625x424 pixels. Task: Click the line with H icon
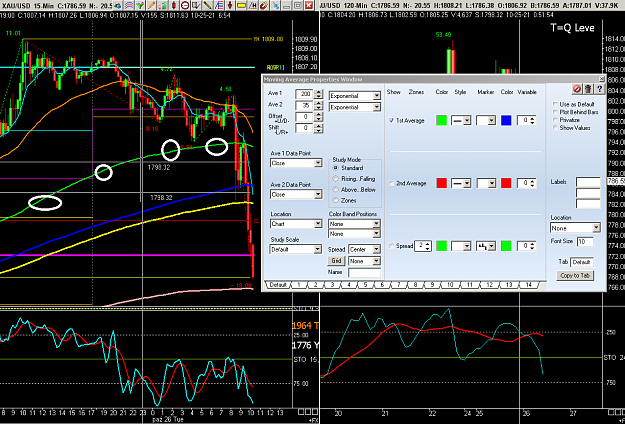[x=253, y=6]
